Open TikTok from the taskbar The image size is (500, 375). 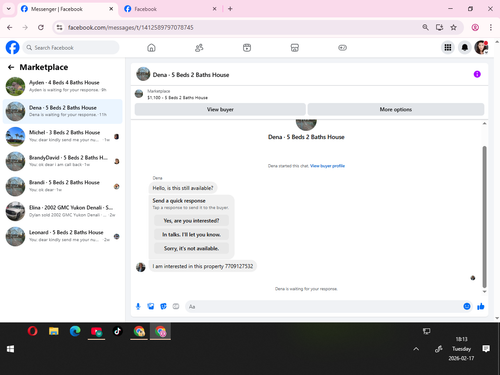117,331
